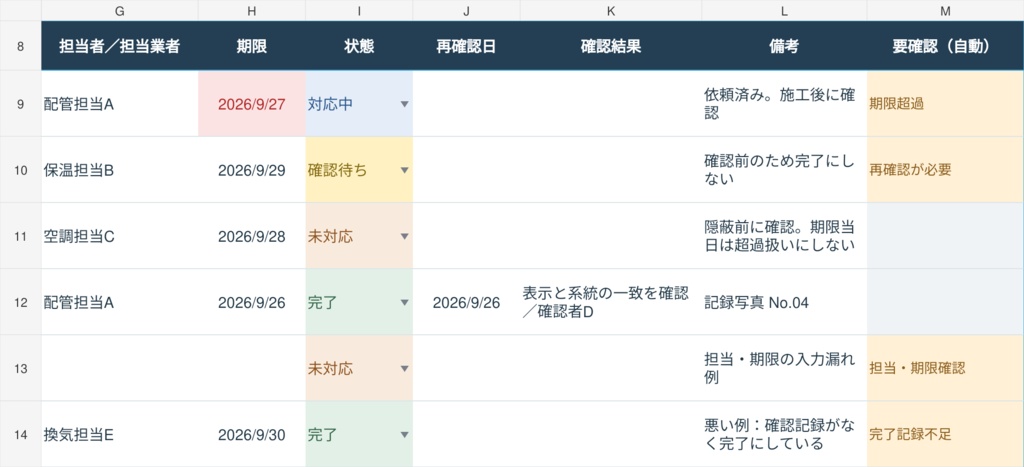Image resolution: width=1024 pixels, height=467 pixels.
Task: Select the 記録写真 No.04 note cell
Action: point(784,302)
